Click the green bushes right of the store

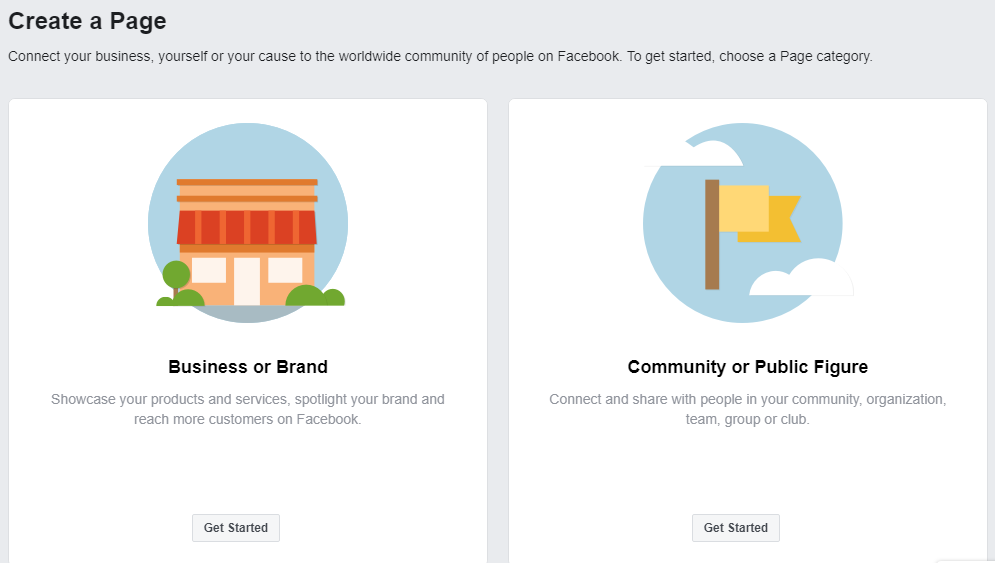click(x=315, y=296)
